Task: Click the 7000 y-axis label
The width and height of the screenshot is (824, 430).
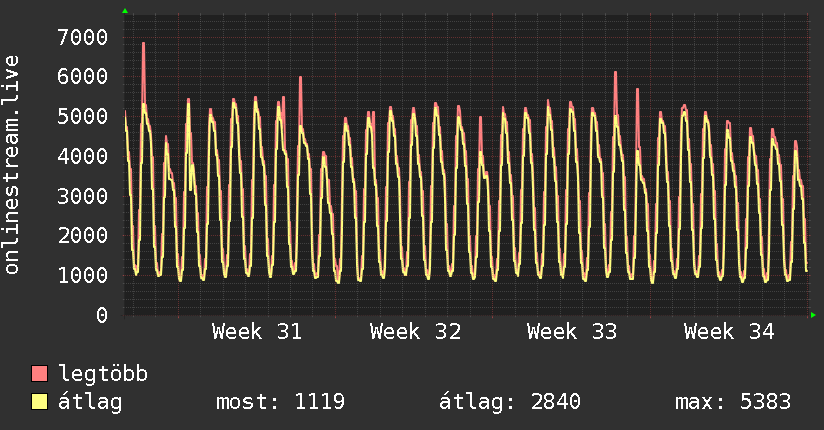Action: coord(83,37)
